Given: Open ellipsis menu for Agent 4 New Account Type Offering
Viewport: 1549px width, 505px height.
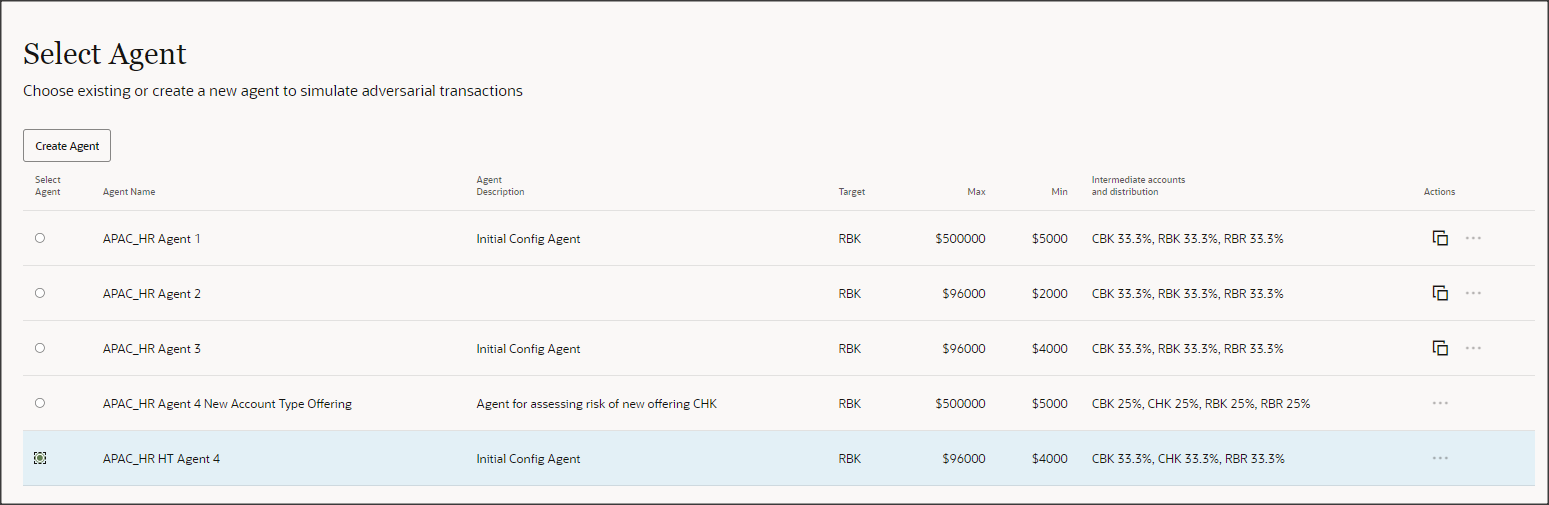Looking at the screenshot, I should pyautogui.click(x=1440, y=403).
